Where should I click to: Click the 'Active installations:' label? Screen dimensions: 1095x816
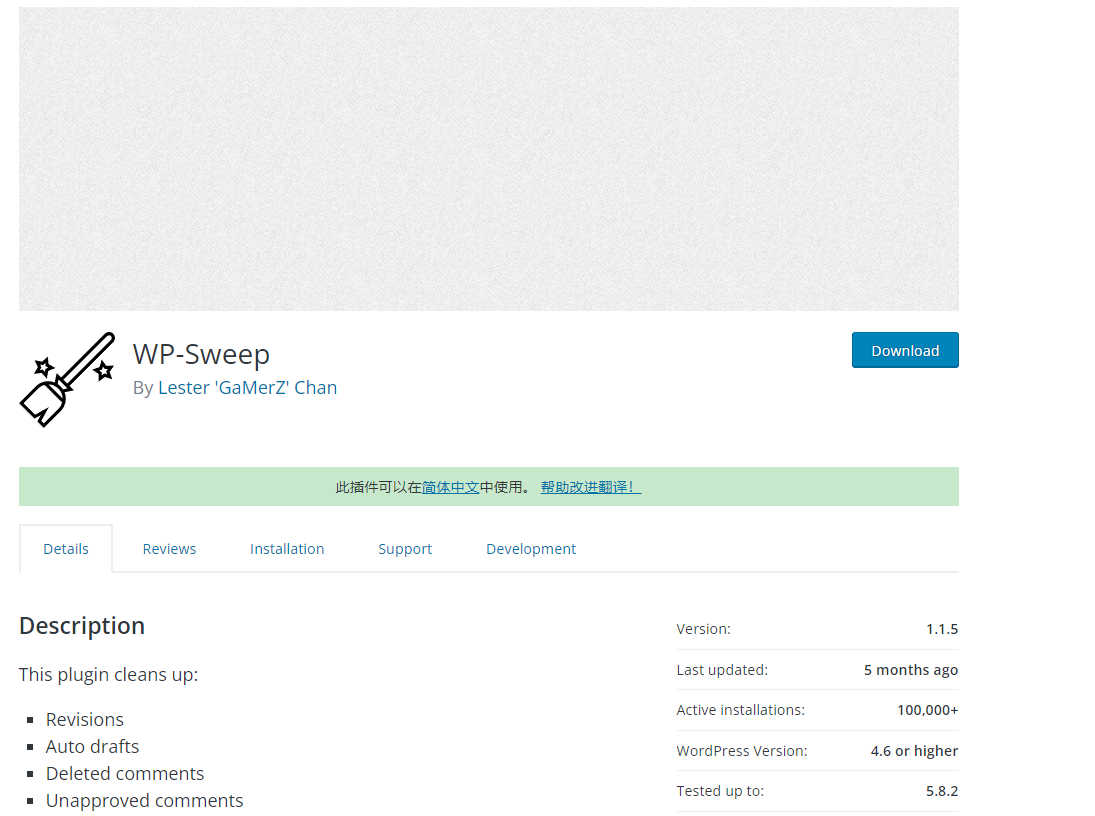(x=740, y=711)
